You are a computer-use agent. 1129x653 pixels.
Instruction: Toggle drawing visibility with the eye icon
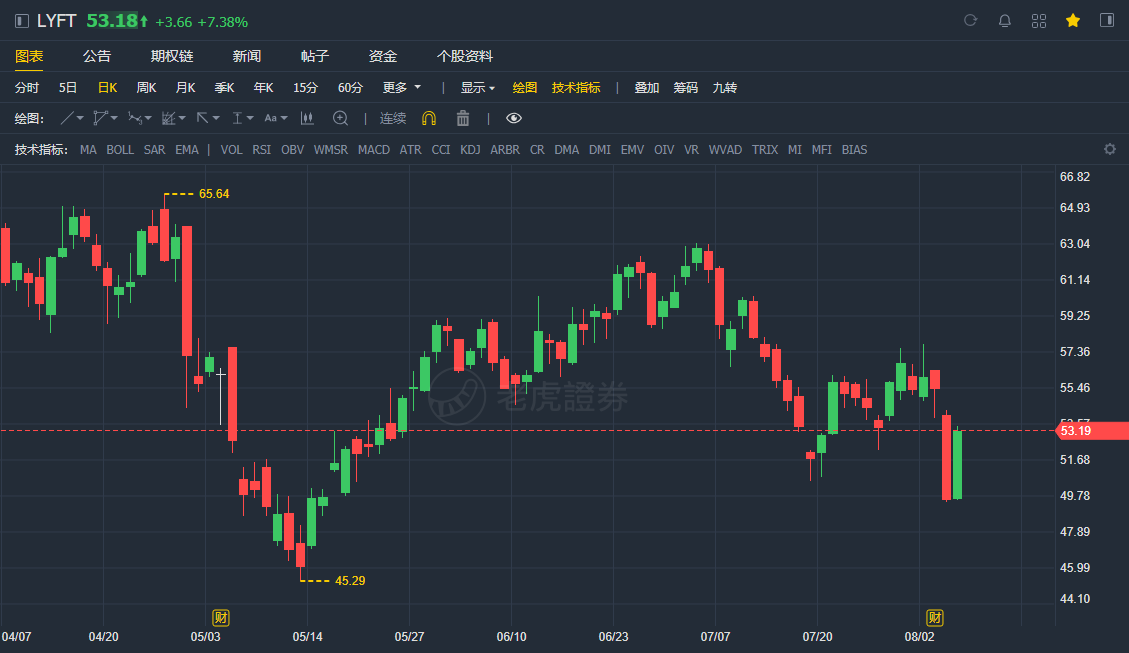513,118
